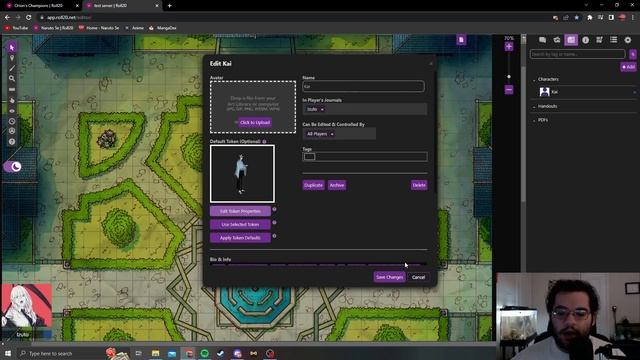The image size is (640, 360).
Task: Activate the line drawing tool
Action: 12,68
